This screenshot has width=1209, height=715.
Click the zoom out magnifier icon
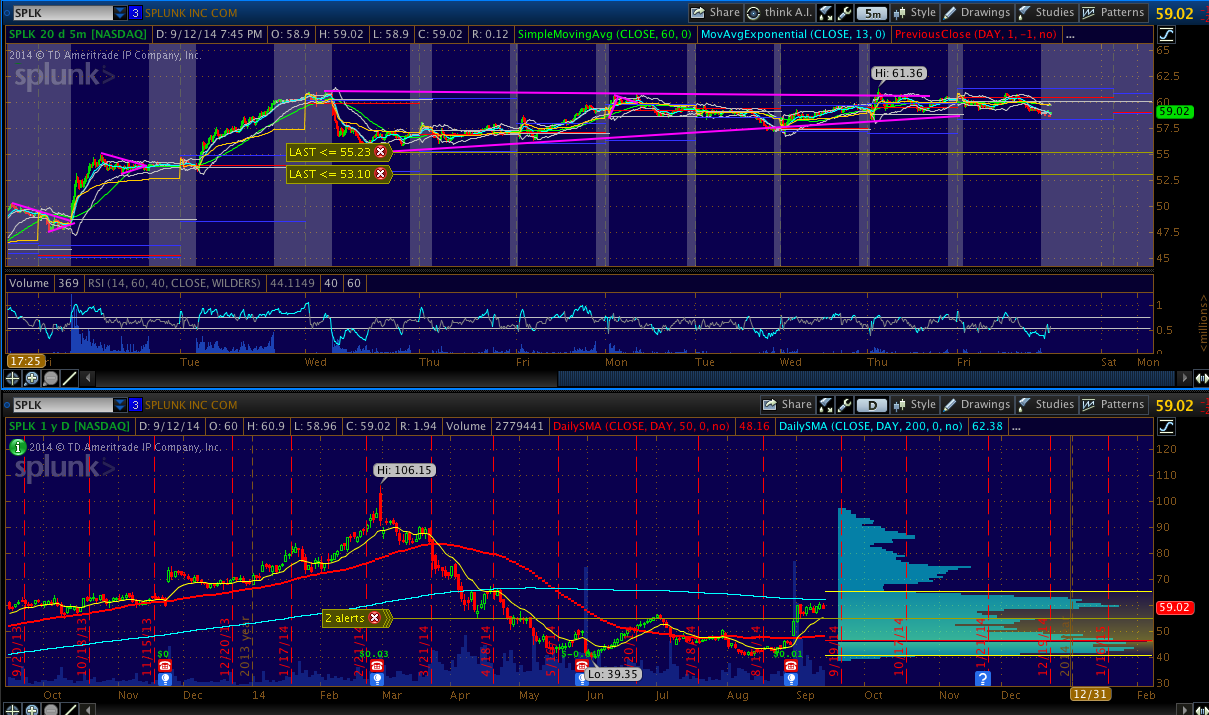[50, 378]
